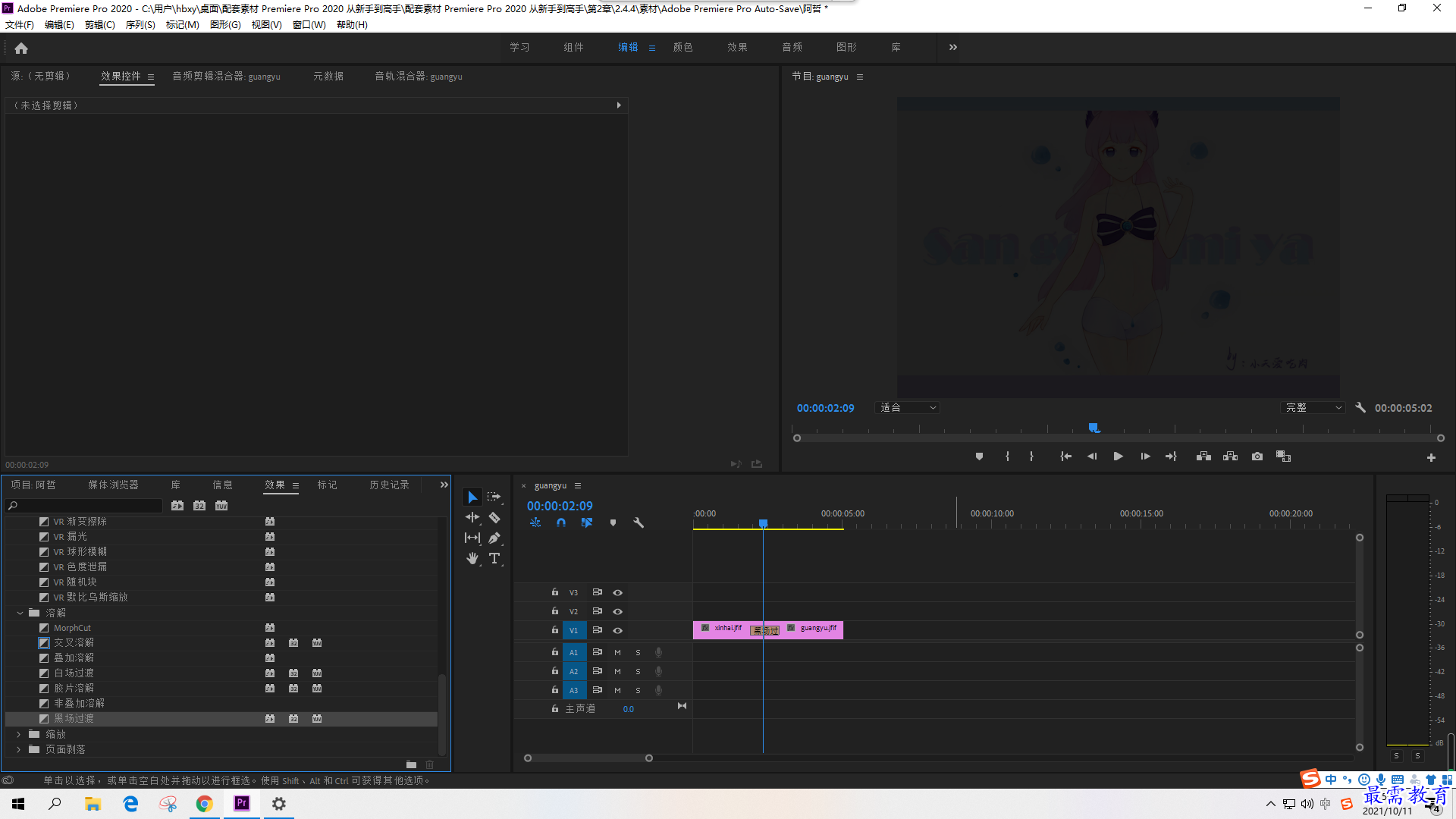
Task: Export frame with camera icon
Action: point(1257,457)
